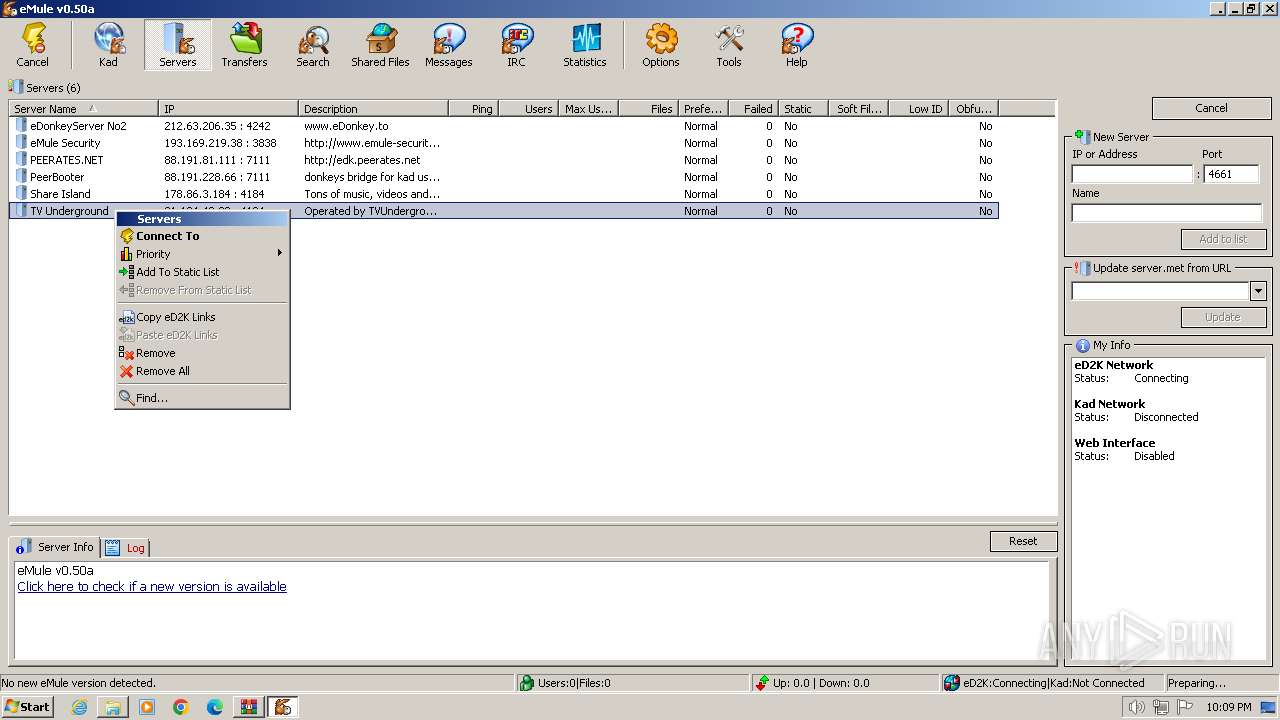Open the Statistics toolbar icon

click(585, 45)
